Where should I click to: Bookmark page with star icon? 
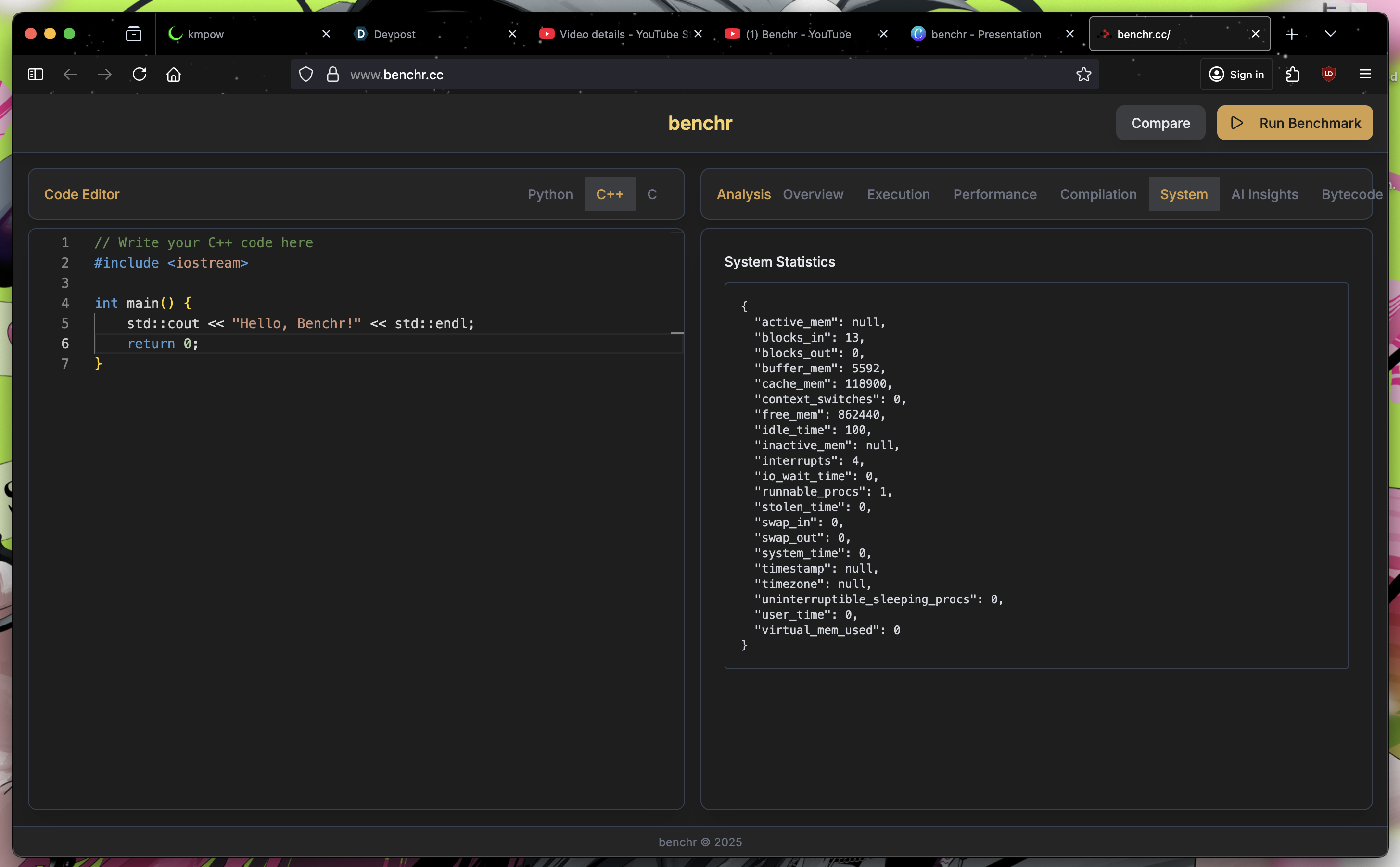pyautogui.click(x=1083, y=75)
